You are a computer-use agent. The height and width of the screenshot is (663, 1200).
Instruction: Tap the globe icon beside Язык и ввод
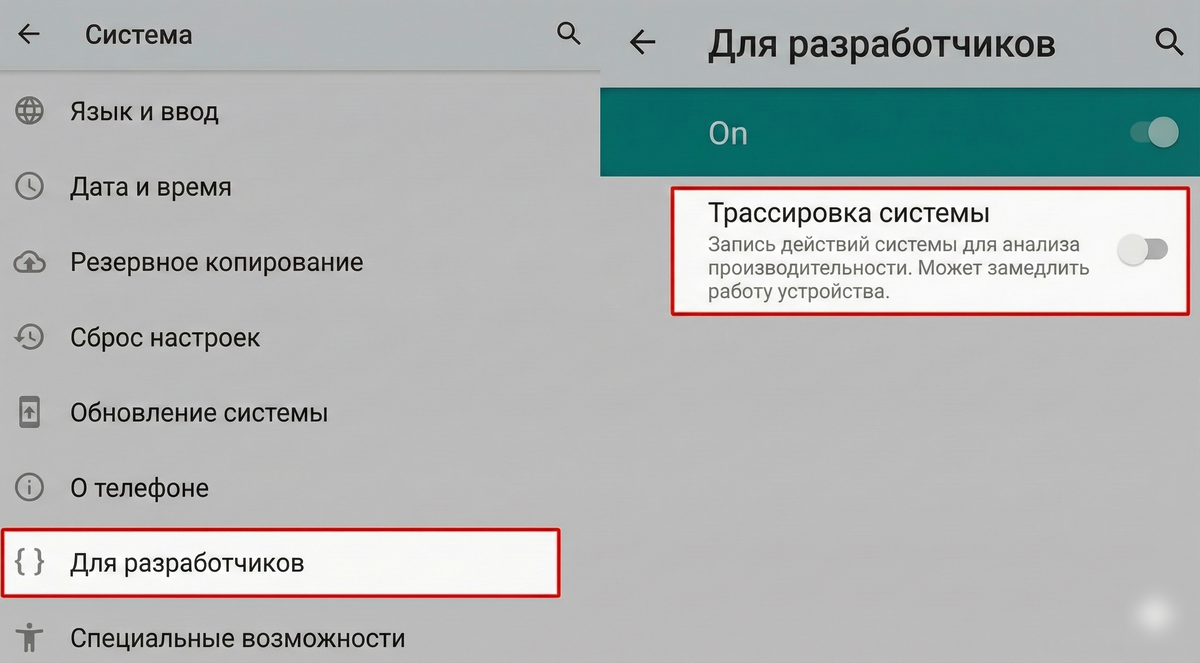pyautogui.click(x=30, y=111)
